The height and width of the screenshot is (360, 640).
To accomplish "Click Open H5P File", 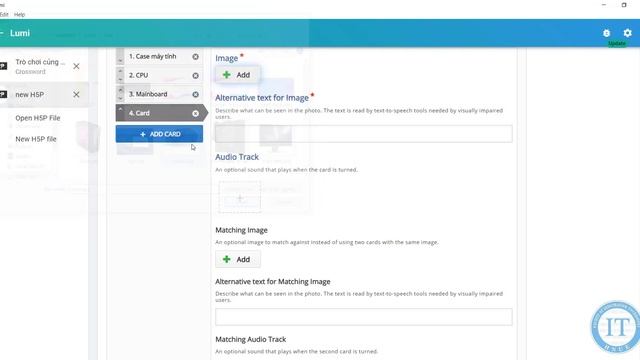I will (38, 118).
